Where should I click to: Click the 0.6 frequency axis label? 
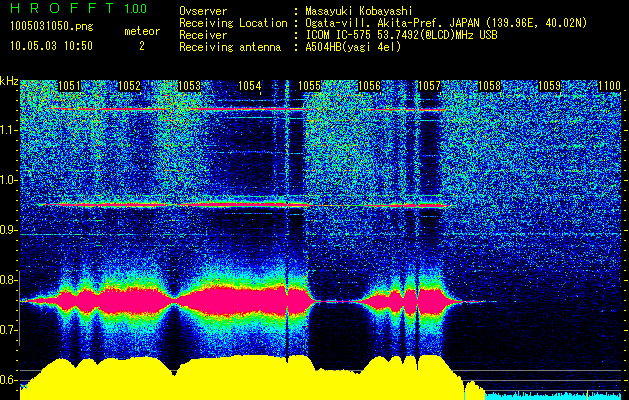pos(9,380)
